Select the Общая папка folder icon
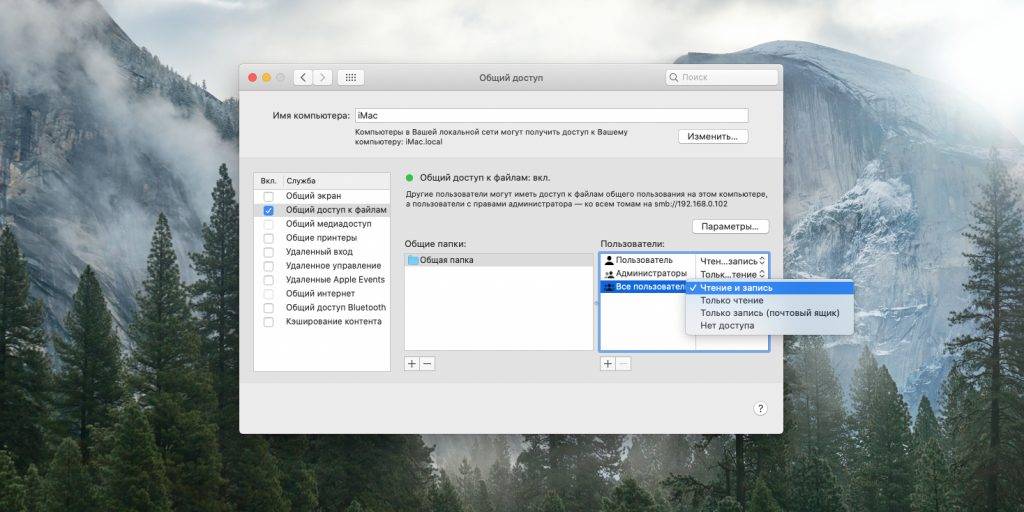Image resolution: width=1024 pixels, height=512 pixels. pos(413,260)
